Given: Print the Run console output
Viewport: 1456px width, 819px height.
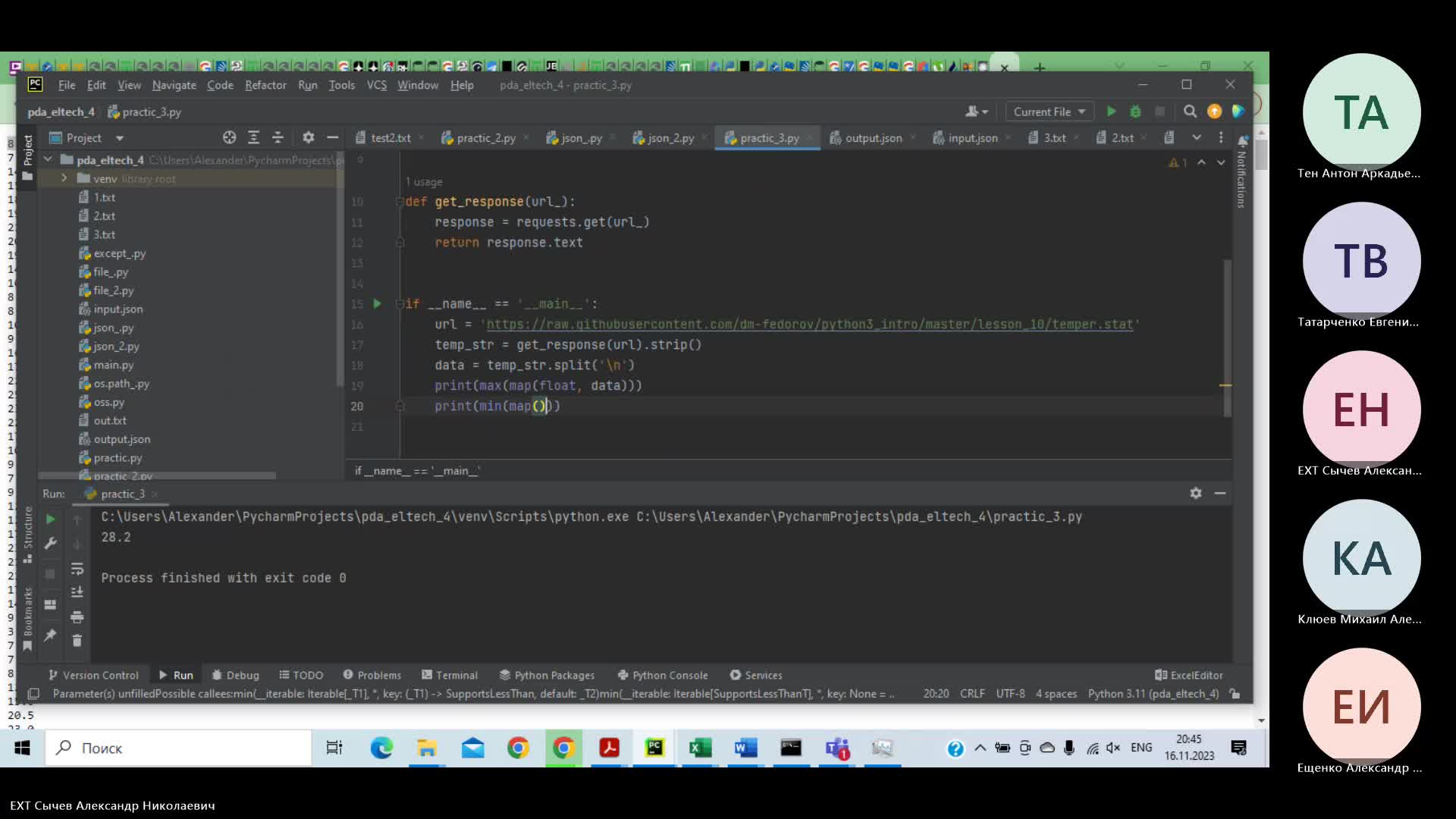Looking at the screenshot, I should [77, 617].
